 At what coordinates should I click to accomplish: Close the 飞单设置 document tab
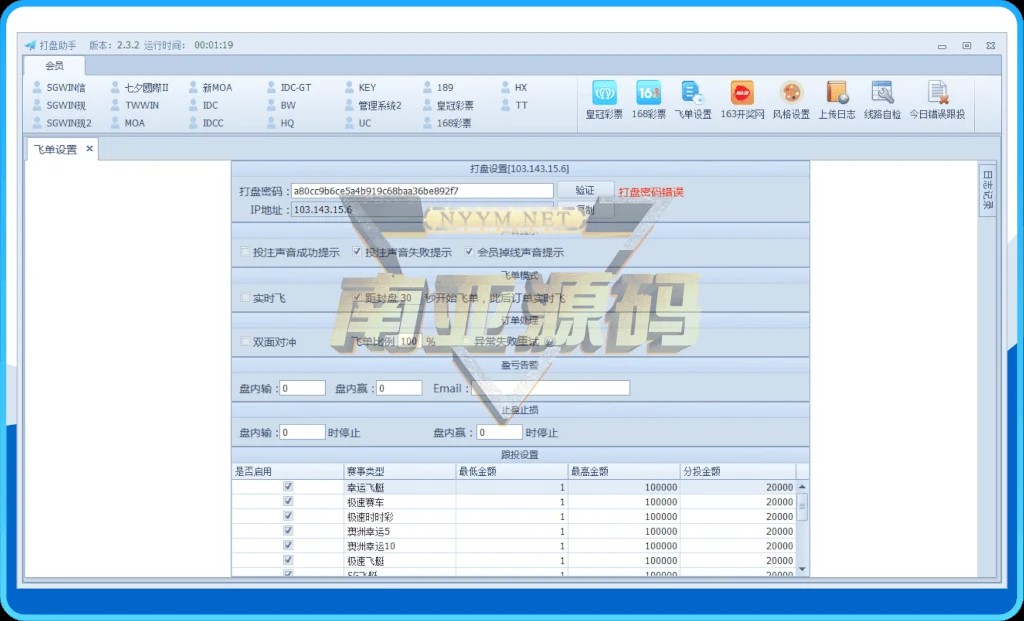[89, 149]
